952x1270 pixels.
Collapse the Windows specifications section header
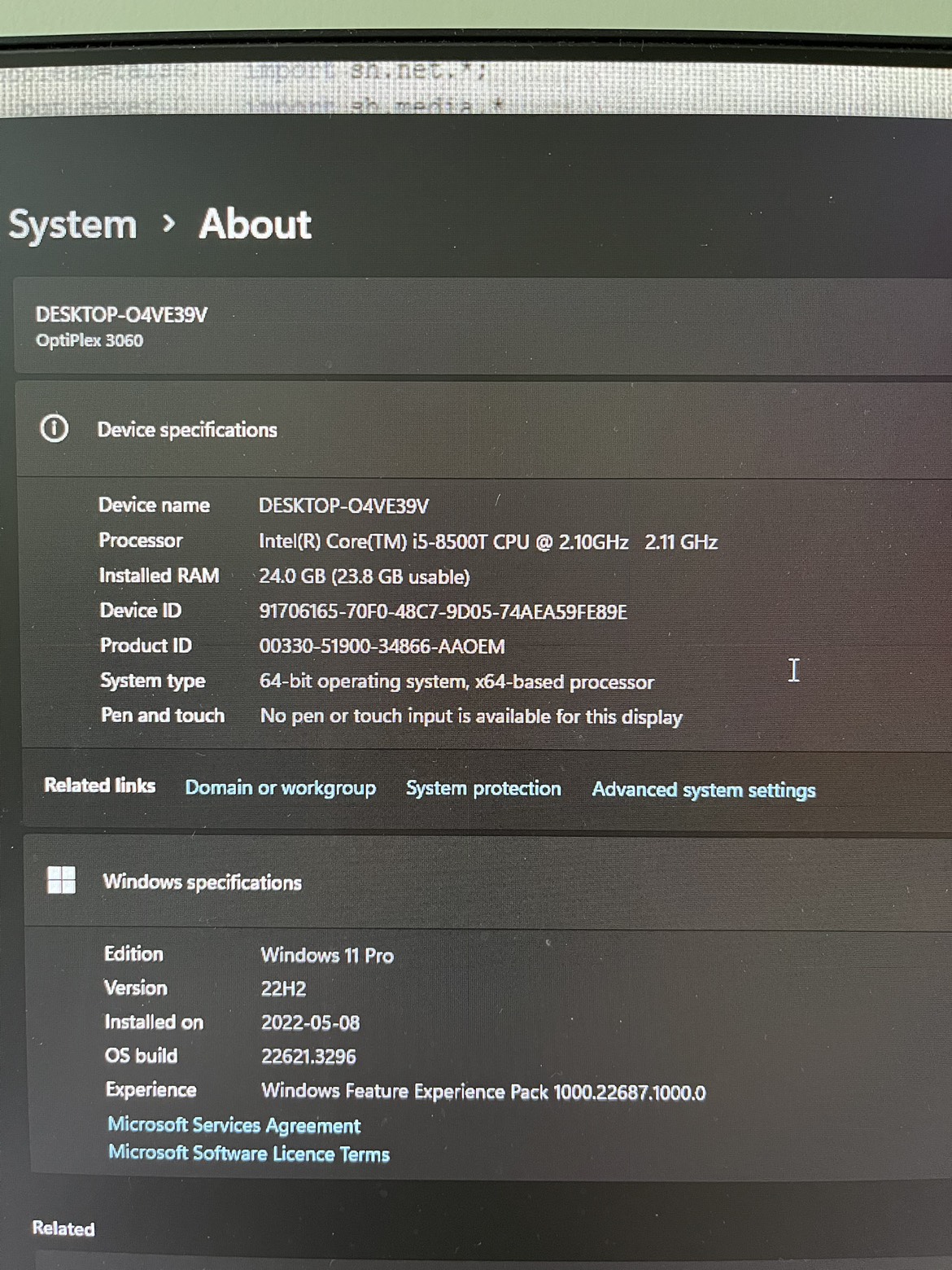(x=488, y=882)
